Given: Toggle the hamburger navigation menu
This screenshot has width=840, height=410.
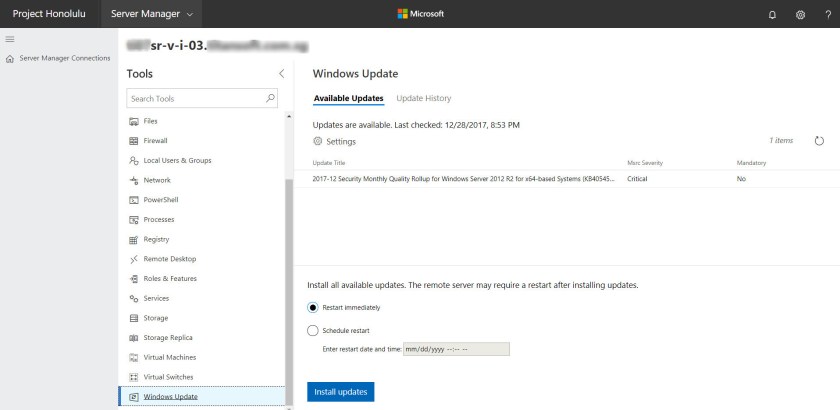Looking at the screenshot, I should pyautogui.click(x=10, y=39).
